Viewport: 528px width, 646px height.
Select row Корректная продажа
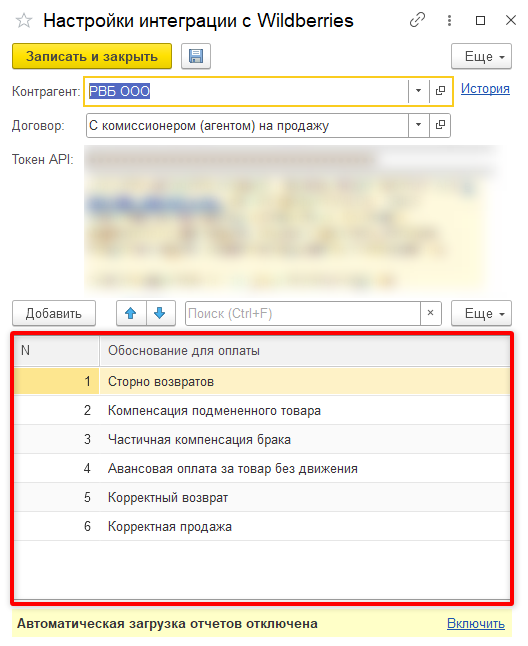click(x=262, y=527)
